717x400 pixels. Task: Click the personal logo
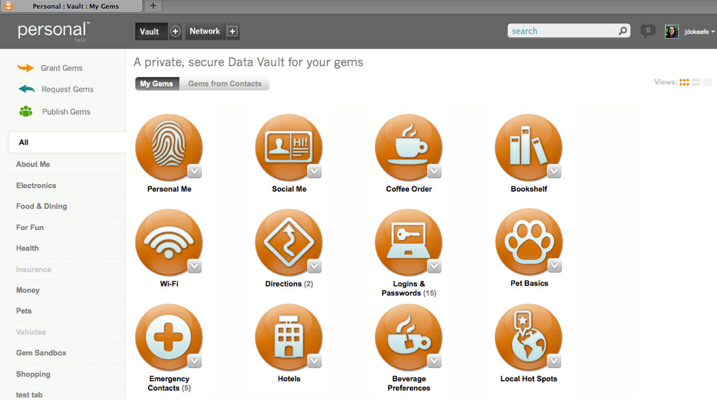[x=54, y=31]
